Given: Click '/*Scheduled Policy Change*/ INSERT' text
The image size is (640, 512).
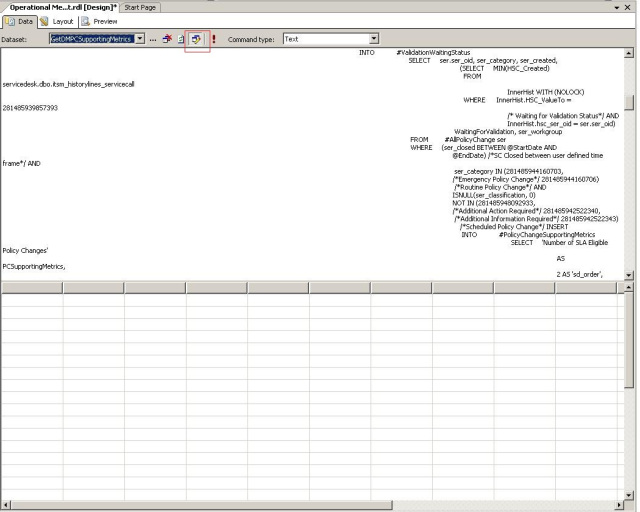Looking at the screenshot, I should click(x=514, y=227).
